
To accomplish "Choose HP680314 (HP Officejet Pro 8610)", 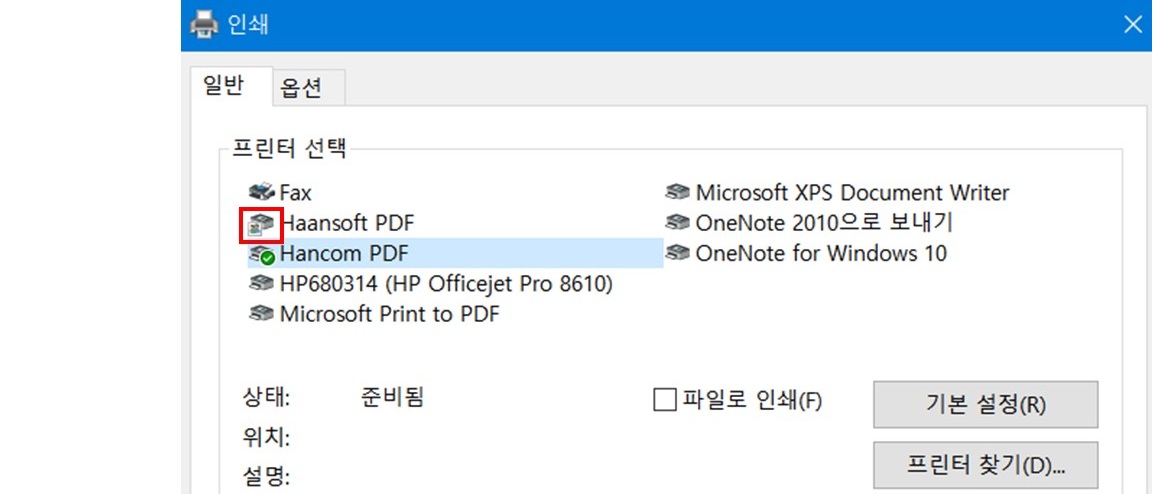I will coord(446,283).
